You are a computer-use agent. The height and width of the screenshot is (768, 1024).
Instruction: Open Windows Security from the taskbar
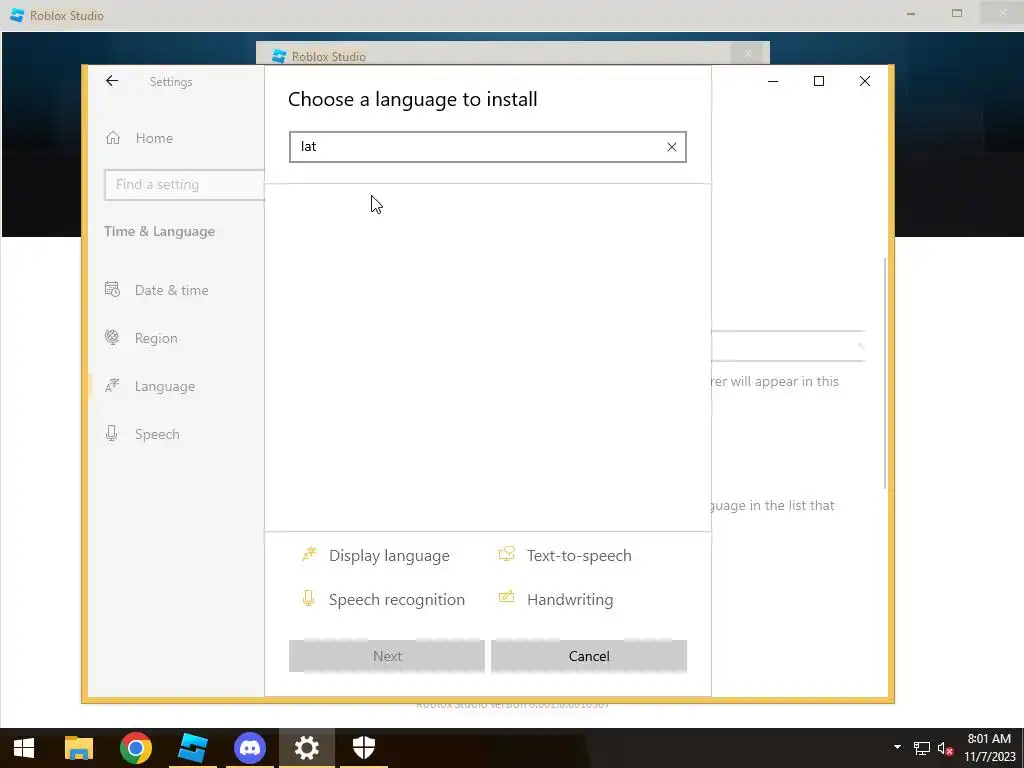click(x=364, y=748)
